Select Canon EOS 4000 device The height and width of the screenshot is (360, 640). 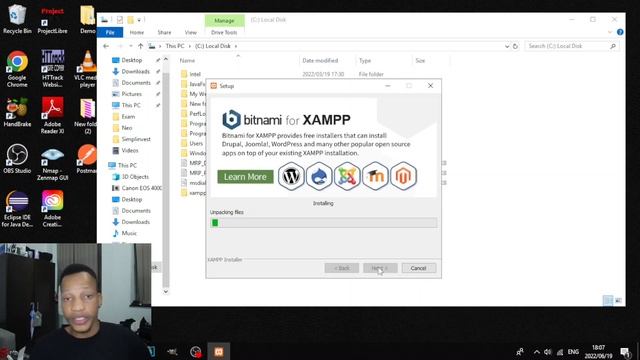click(x=141, y=188)
